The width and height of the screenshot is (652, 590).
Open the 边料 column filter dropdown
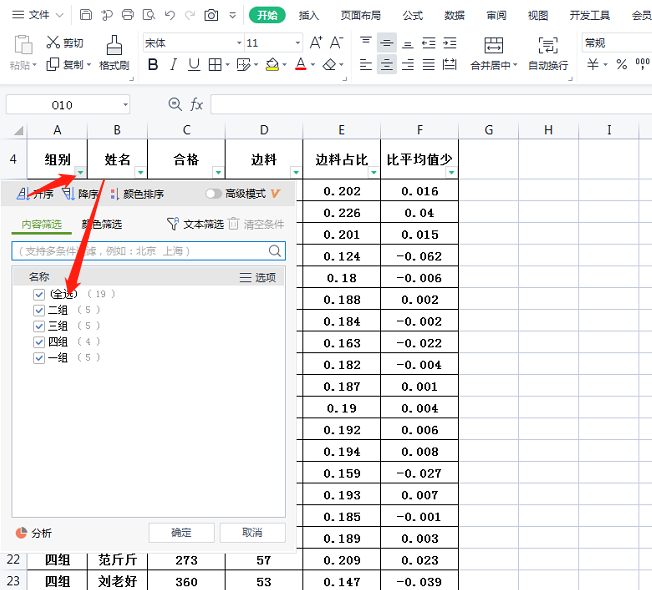click(x=296, y=172)
